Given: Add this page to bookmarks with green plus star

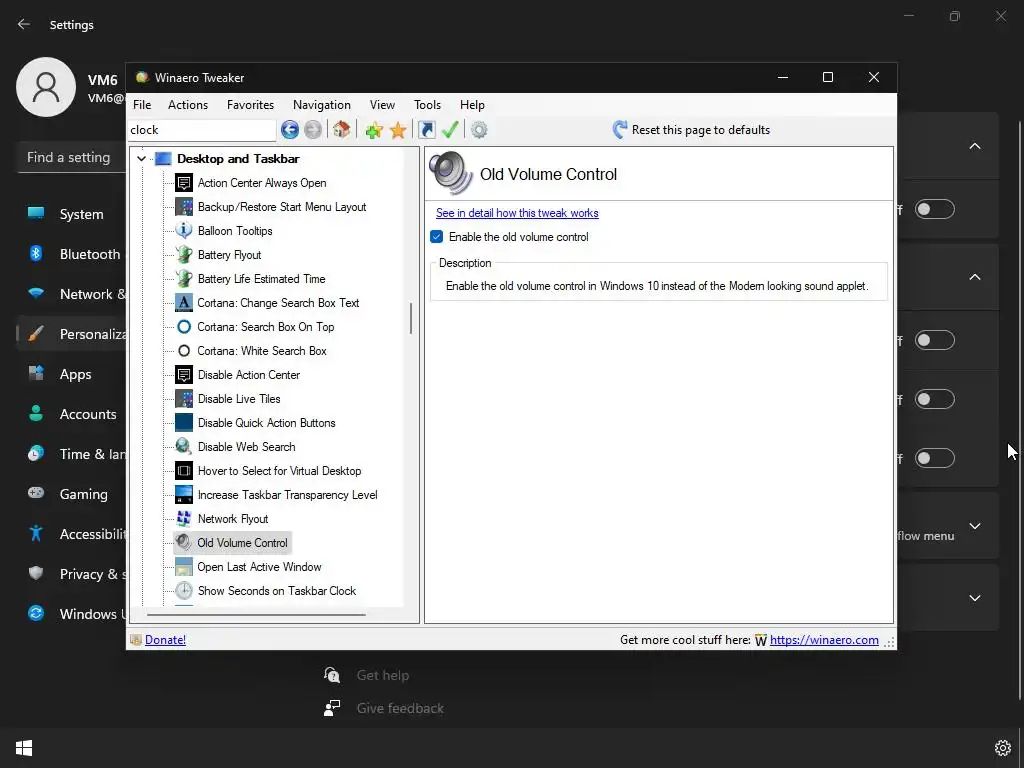Looking at the screenshot, I should [x=374, y=130].
